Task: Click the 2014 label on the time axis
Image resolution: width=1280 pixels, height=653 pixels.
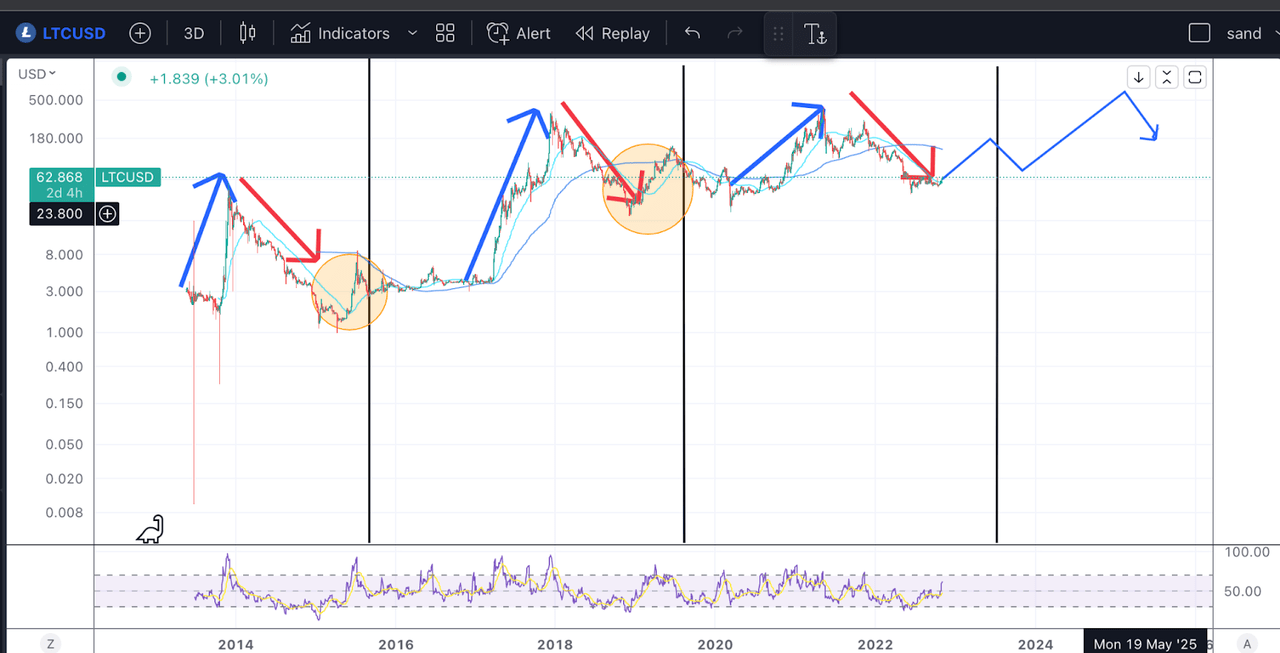Action: (236, 644)
